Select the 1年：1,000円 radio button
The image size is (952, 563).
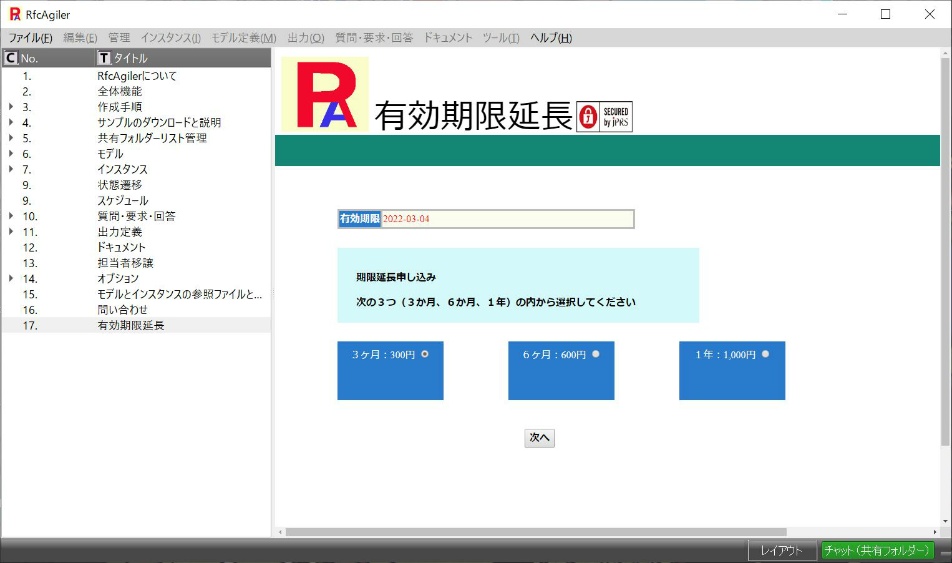click(x=765, y=354)
